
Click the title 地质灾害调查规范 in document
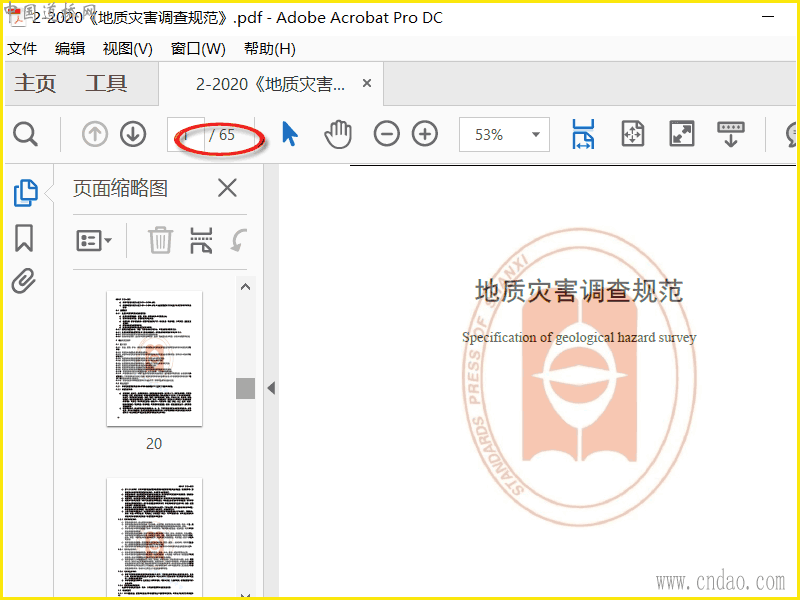[x=579, y=291]
